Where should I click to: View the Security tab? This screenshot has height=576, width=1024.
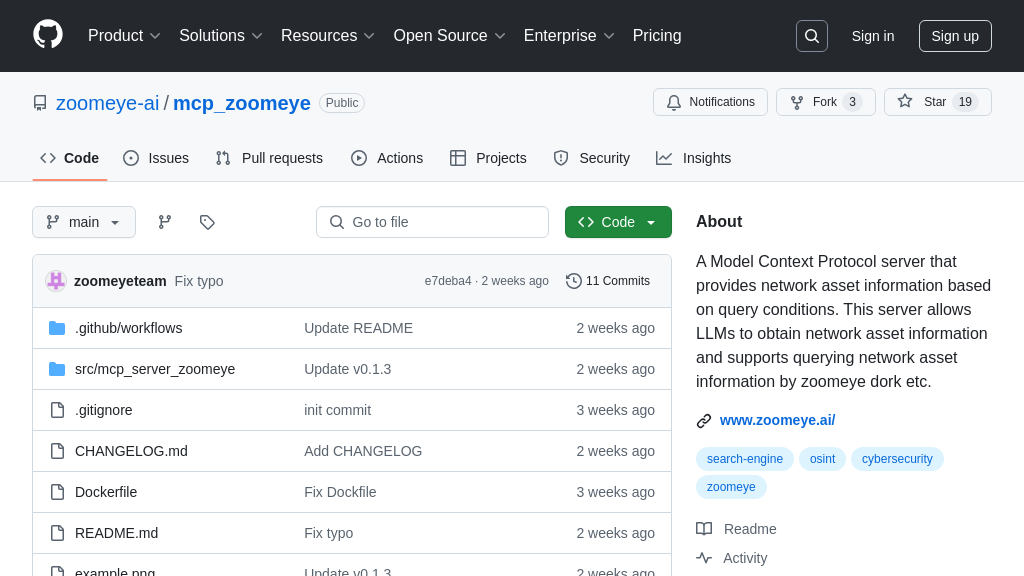pos(592,158)
